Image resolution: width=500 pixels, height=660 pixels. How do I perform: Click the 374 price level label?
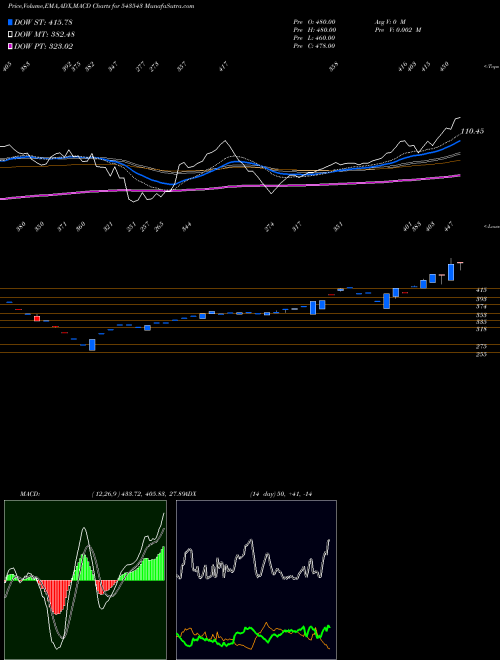coord(481,307)
